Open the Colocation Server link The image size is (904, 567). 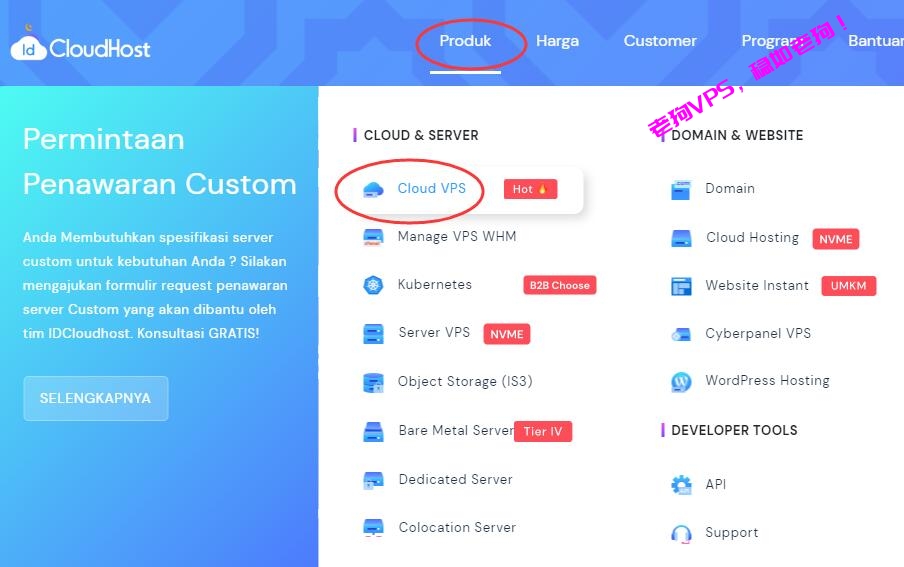(x=457, y=528)
